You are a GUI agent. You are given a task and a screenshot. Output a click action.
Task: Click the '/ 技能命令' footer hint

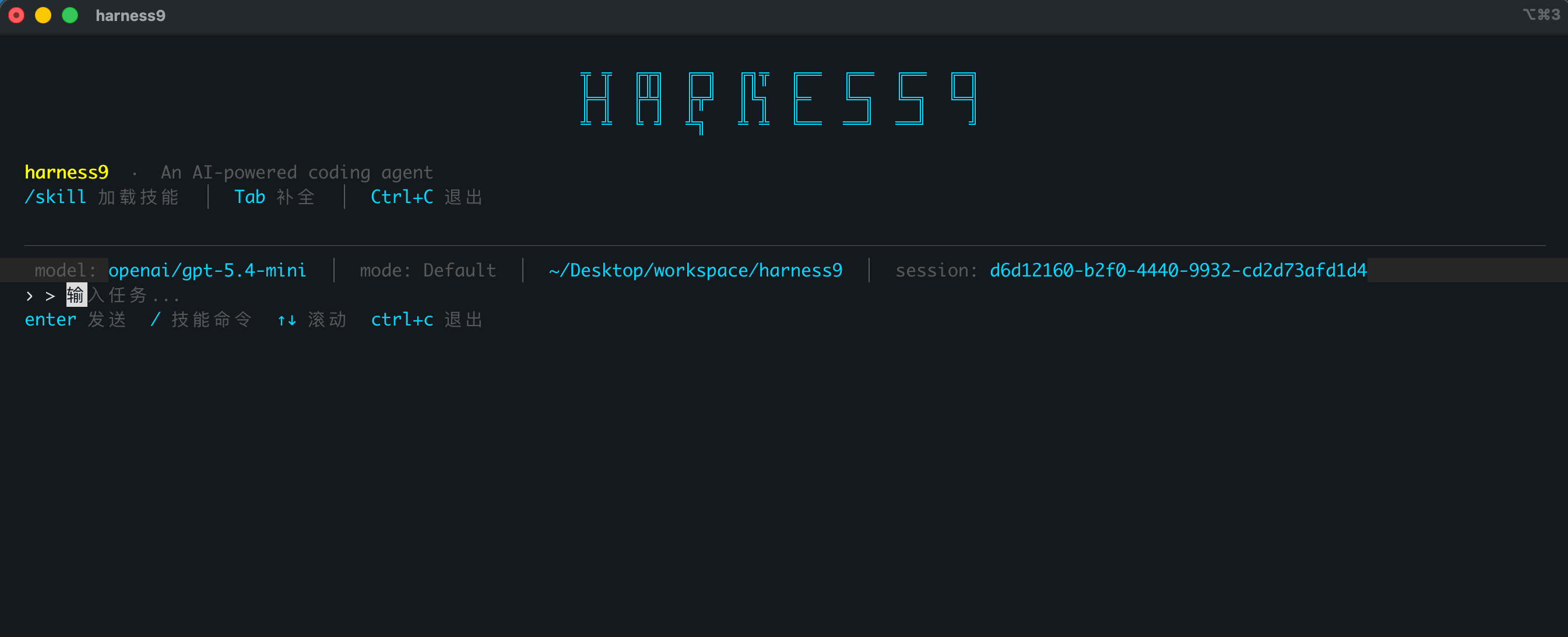click(x=201, y=320)
